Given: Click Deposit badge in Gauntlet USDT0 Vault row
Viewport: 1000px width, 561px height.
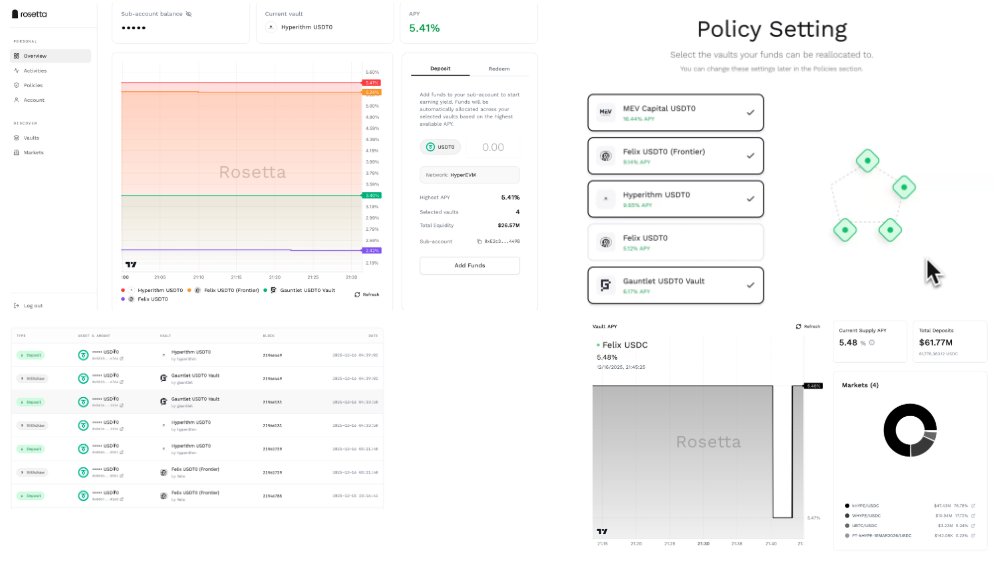Looking at the screenshot, I should (x=31, y=402).
